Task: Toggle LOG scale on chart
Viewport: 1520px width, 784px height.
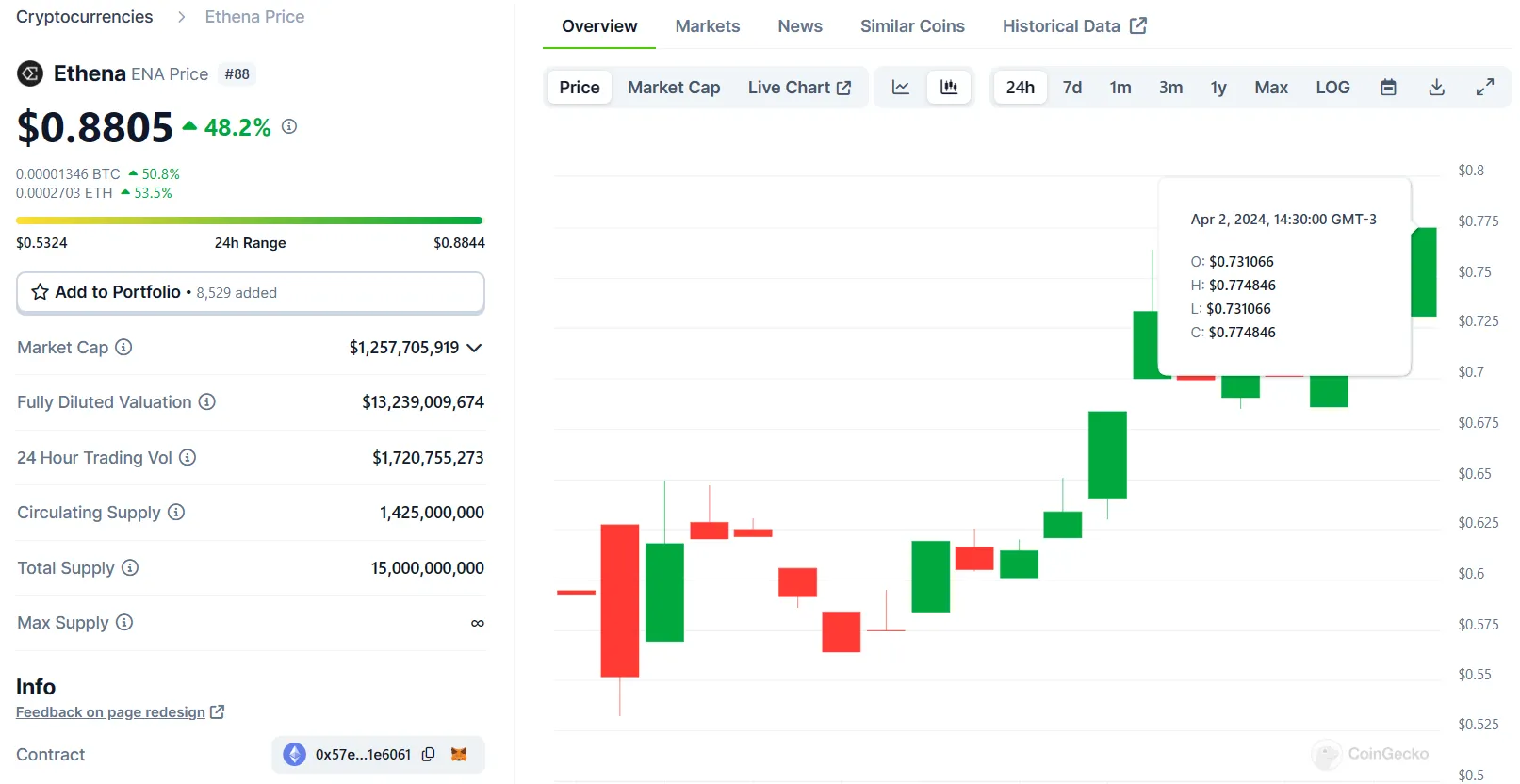Action: pyautogui.click(x=1332, y=88)
